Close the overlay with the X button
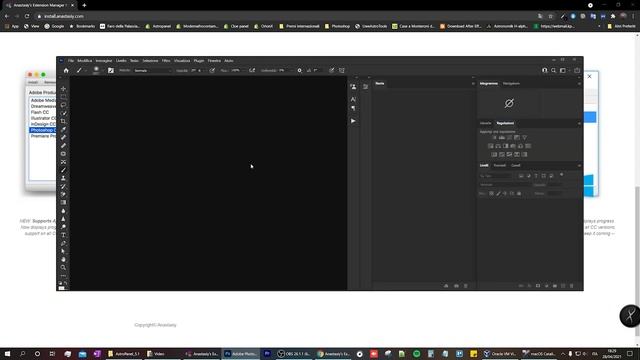 [x=589, y=76]
